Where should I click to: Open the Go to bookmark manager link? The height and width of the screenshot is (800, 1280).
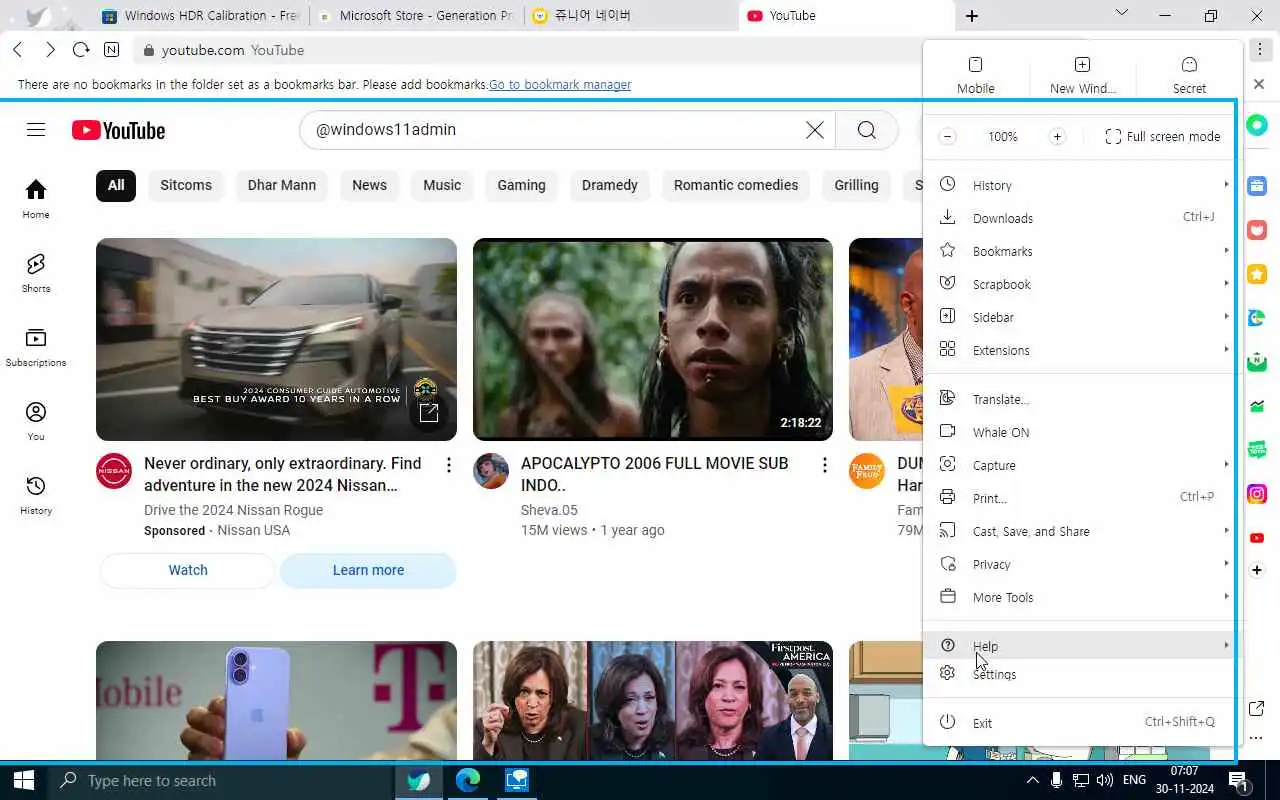click(560, 85)
